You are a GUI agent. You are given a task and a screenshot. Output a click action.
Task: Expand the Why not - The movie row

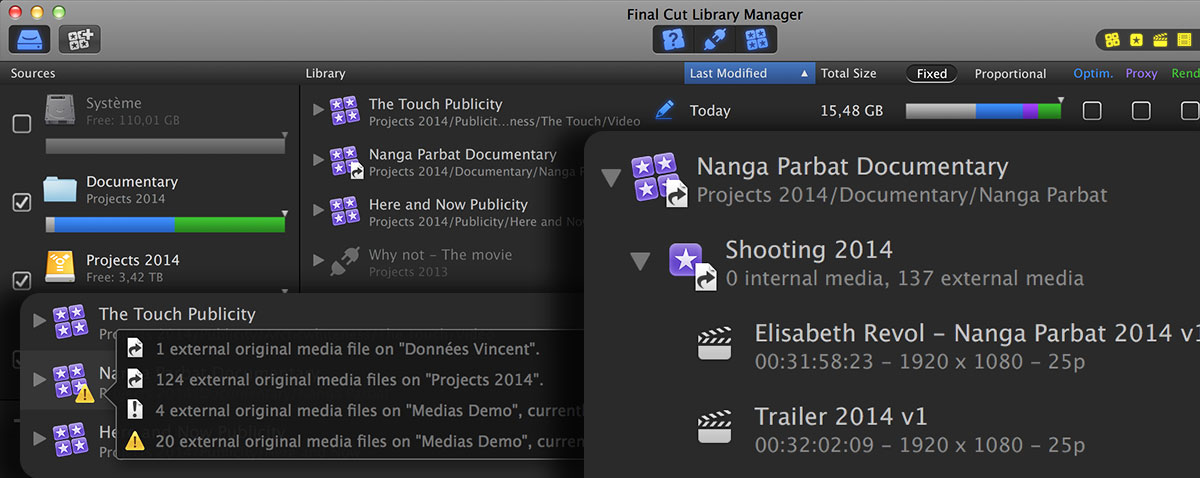coord(318,260)
